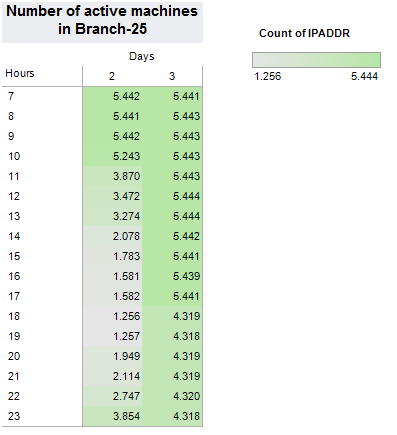Image resolution: width=397 pixels, height=435 pixels.
Task: Select the cell showing 5.442 at hour 7
Action: (x=112, y=96)
